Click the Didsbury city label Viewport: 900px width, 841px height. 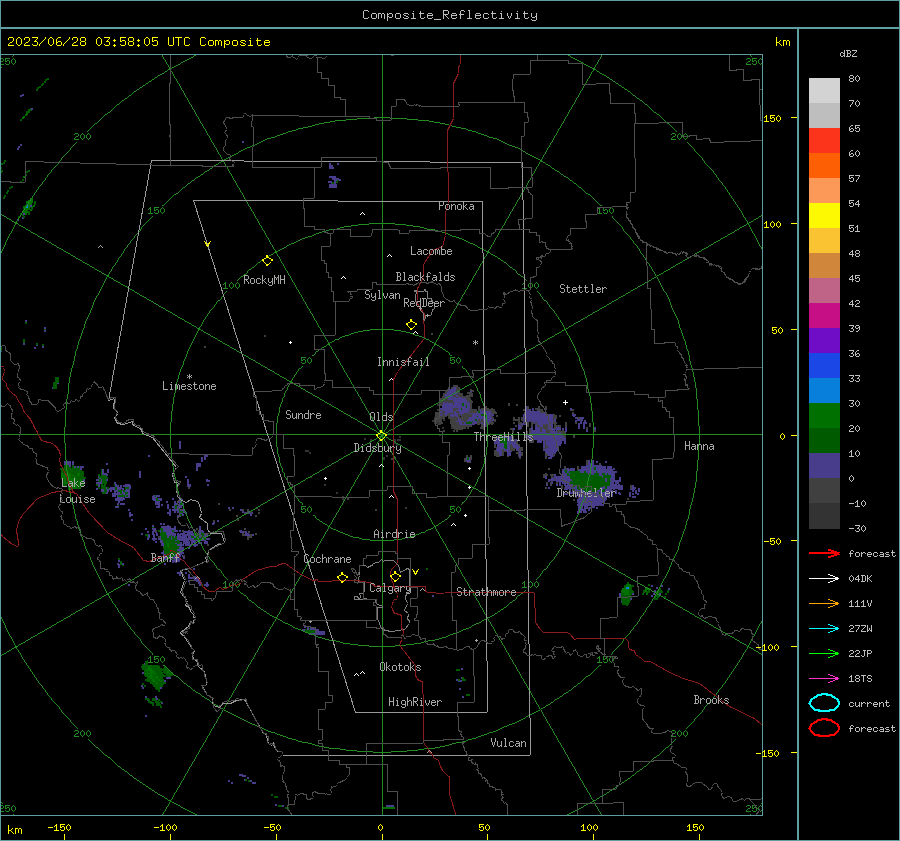point(378,448)
